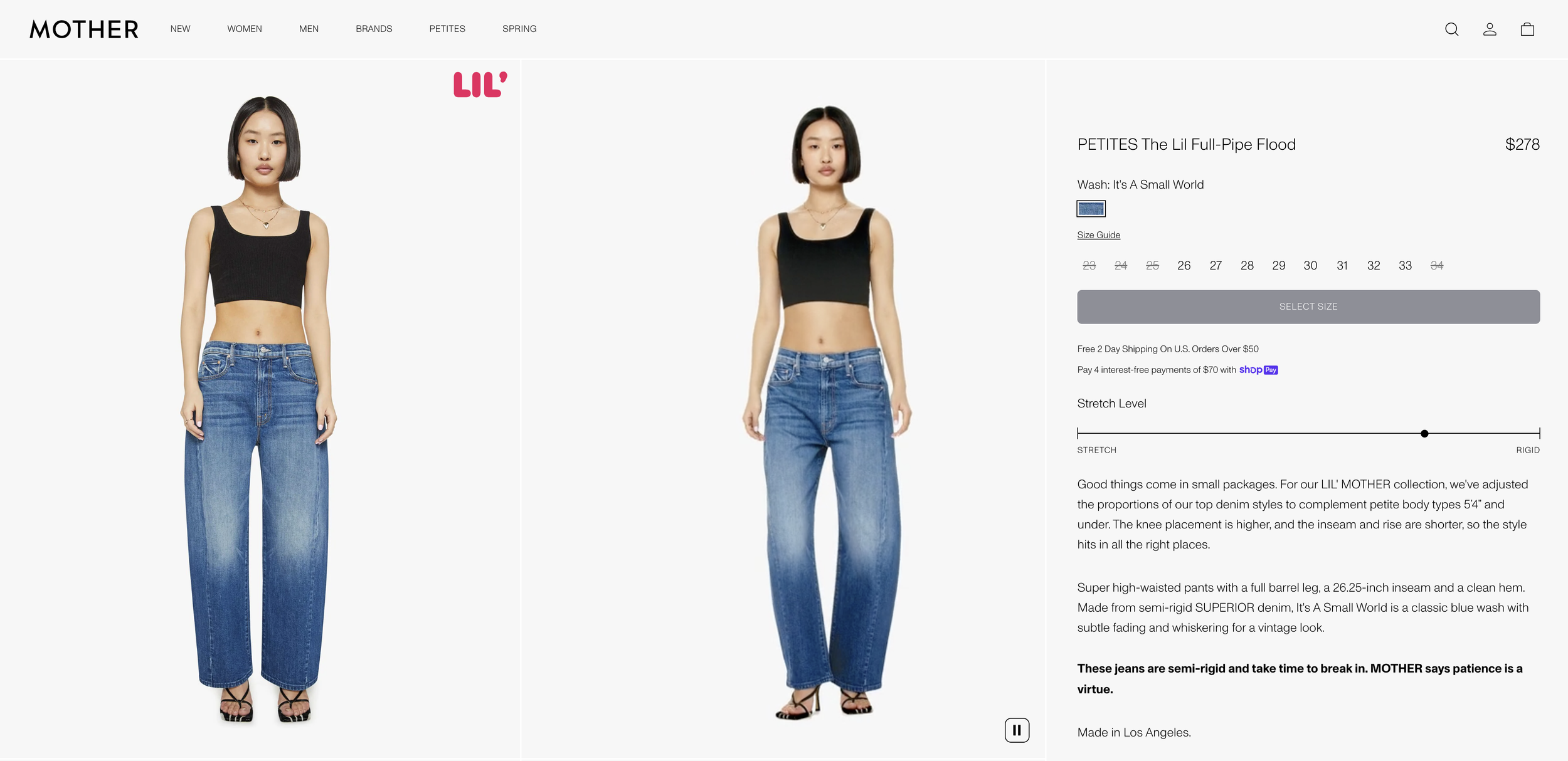1568x761 pixels.
Task: Select It's A Small World wash swatch
Action: (x=1091, y=209)
